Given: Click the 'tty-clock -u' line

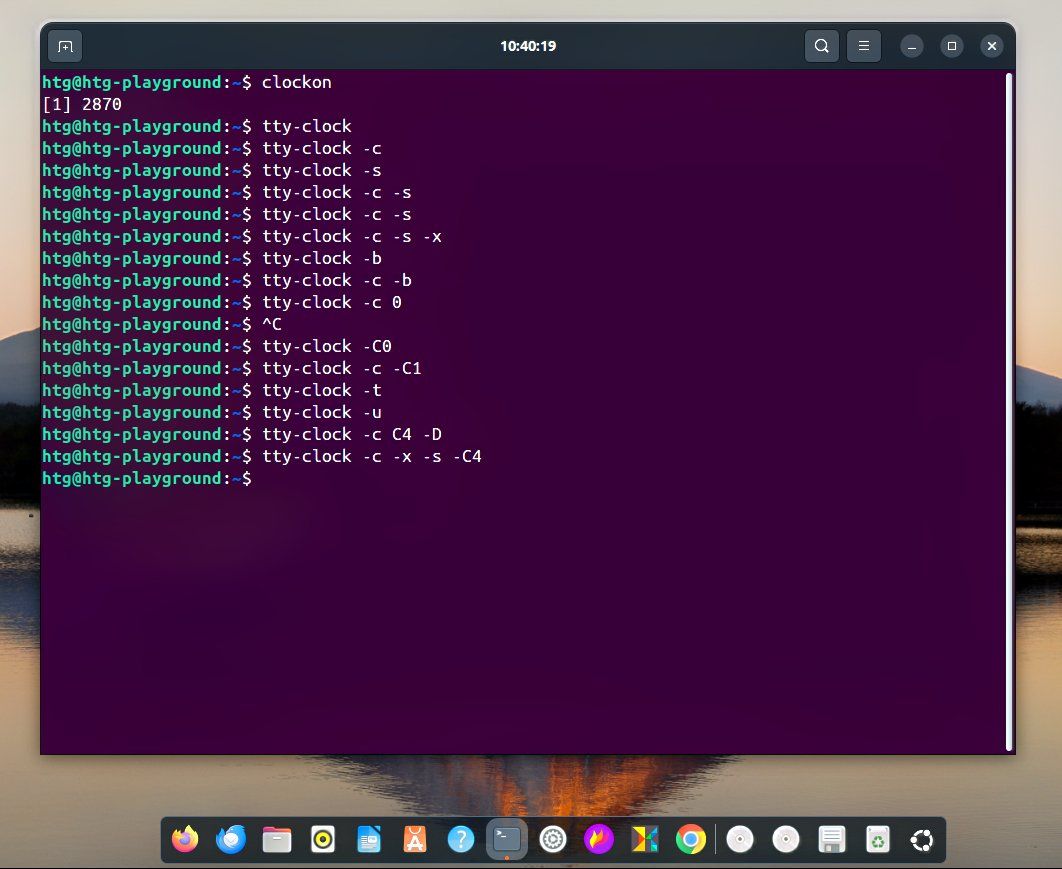Looking at the screenshot, I should pyautogui.click(x=212, y=412).
